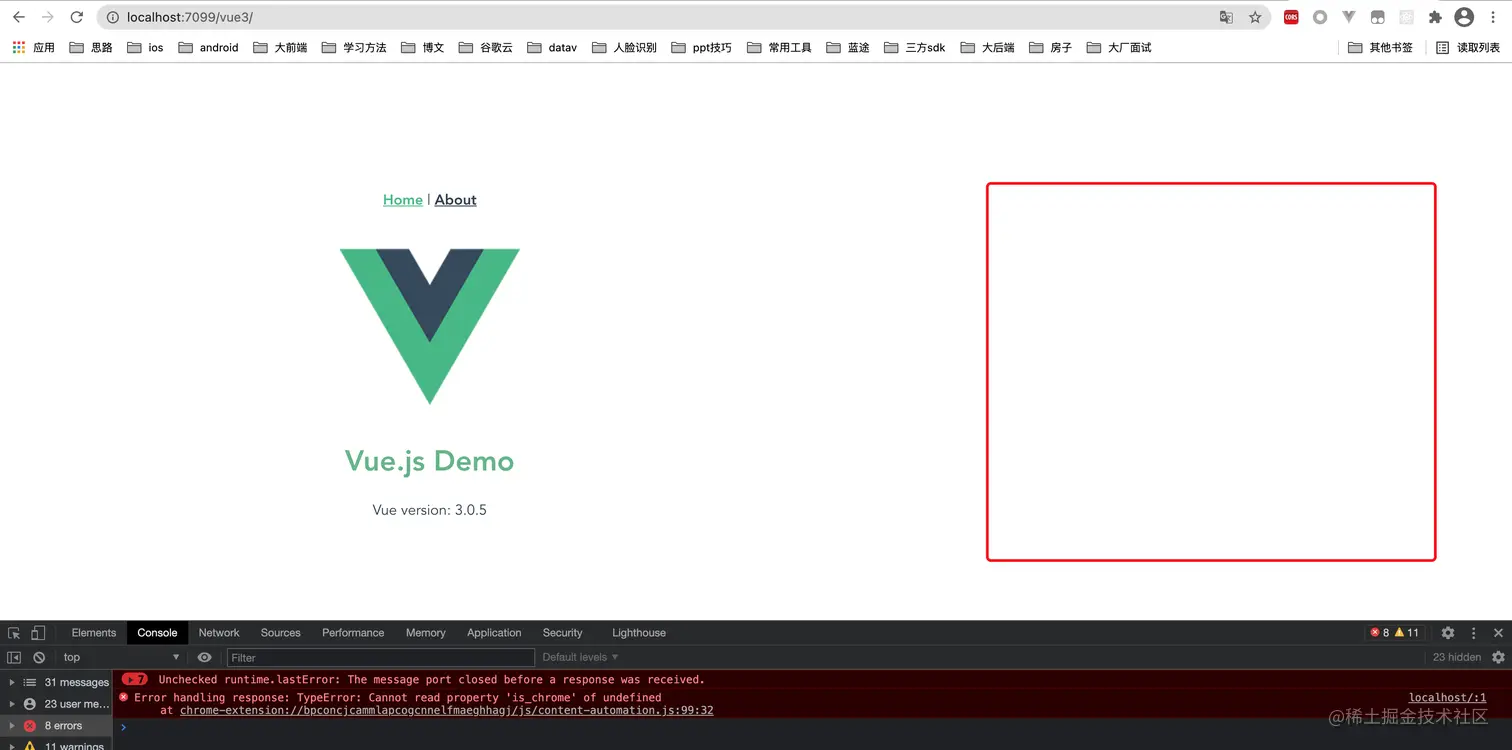Open the Google Translate icon in address bar
Viewport: 1512px width, 750px height.
pos(1226,17)
